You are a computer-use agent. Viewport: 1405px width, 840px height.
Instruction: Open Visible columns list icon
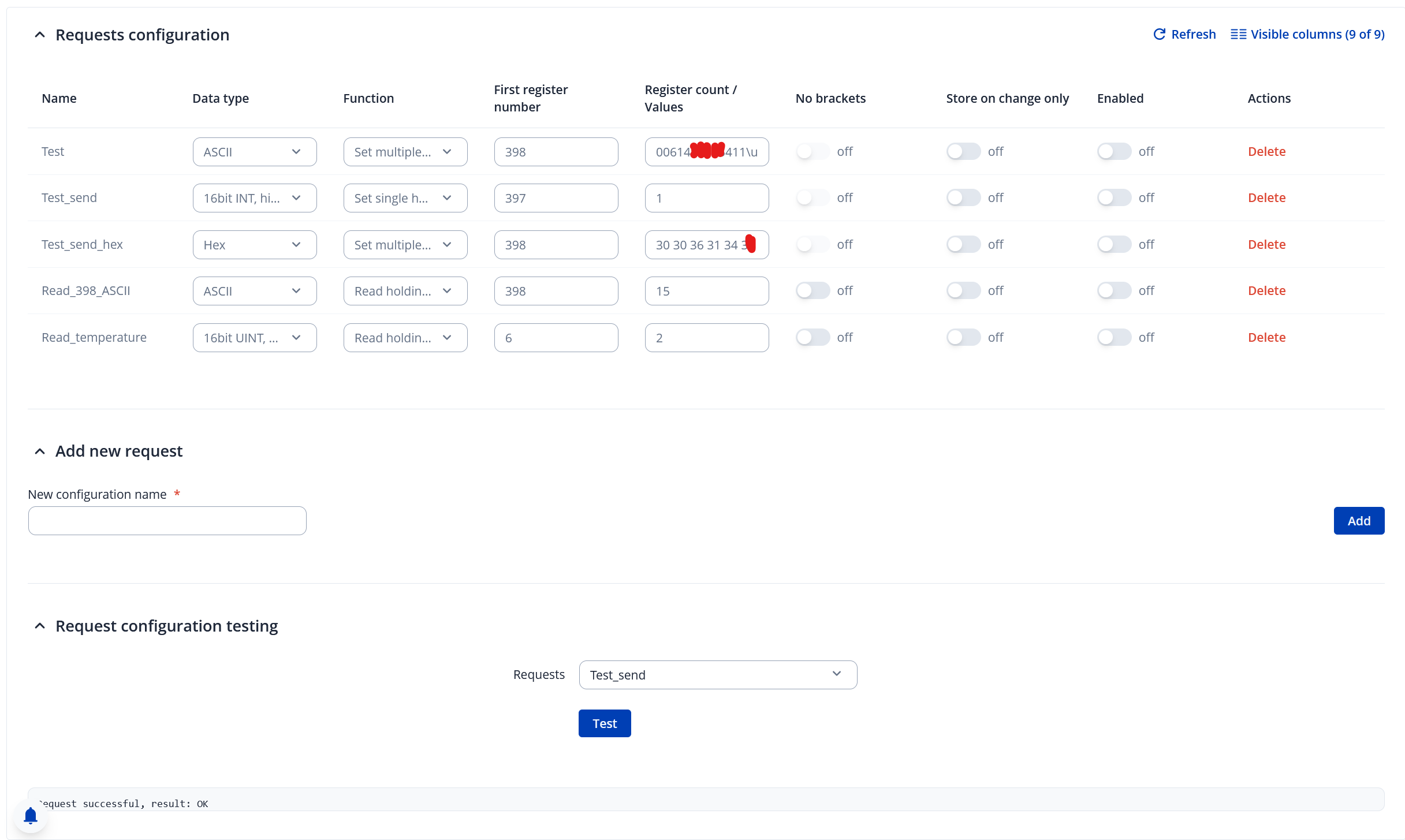pyautogui.click(x=1238, y=35)
